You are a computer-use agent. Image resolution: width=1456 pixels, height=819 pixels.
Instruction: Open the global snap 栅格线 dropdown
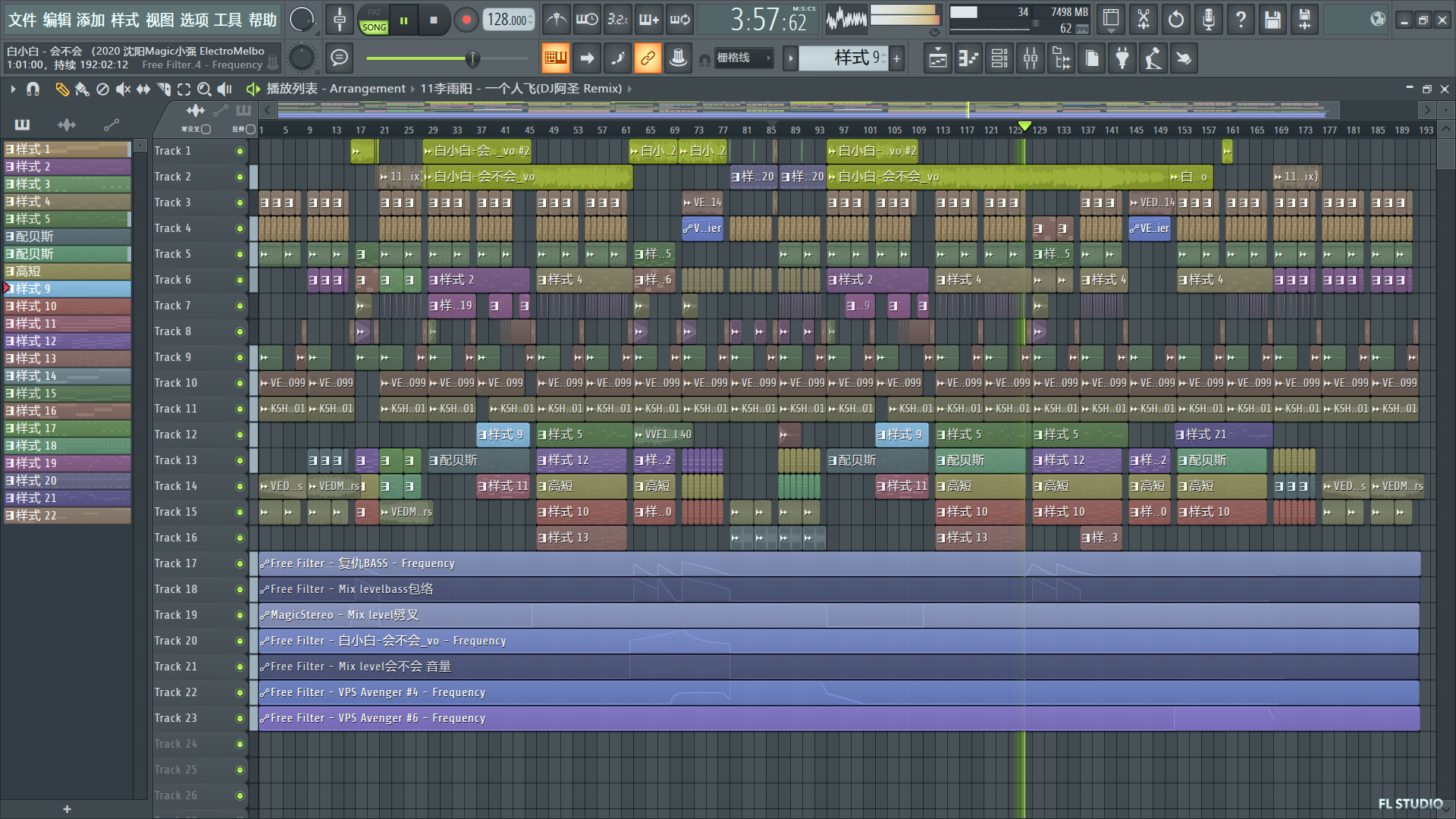[745, 58]
